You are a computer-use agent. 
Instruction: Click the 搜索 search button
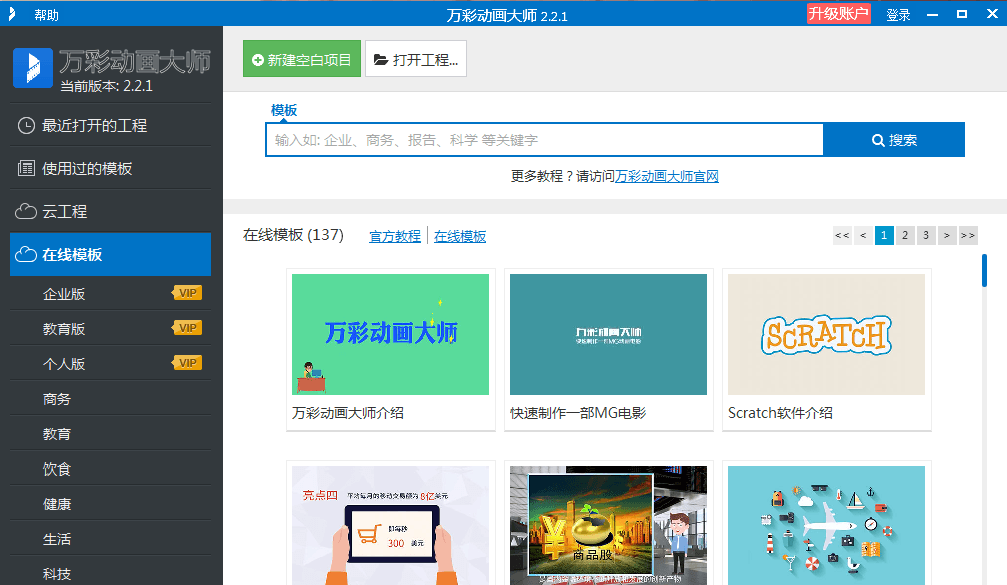click(x=894, y=139)
